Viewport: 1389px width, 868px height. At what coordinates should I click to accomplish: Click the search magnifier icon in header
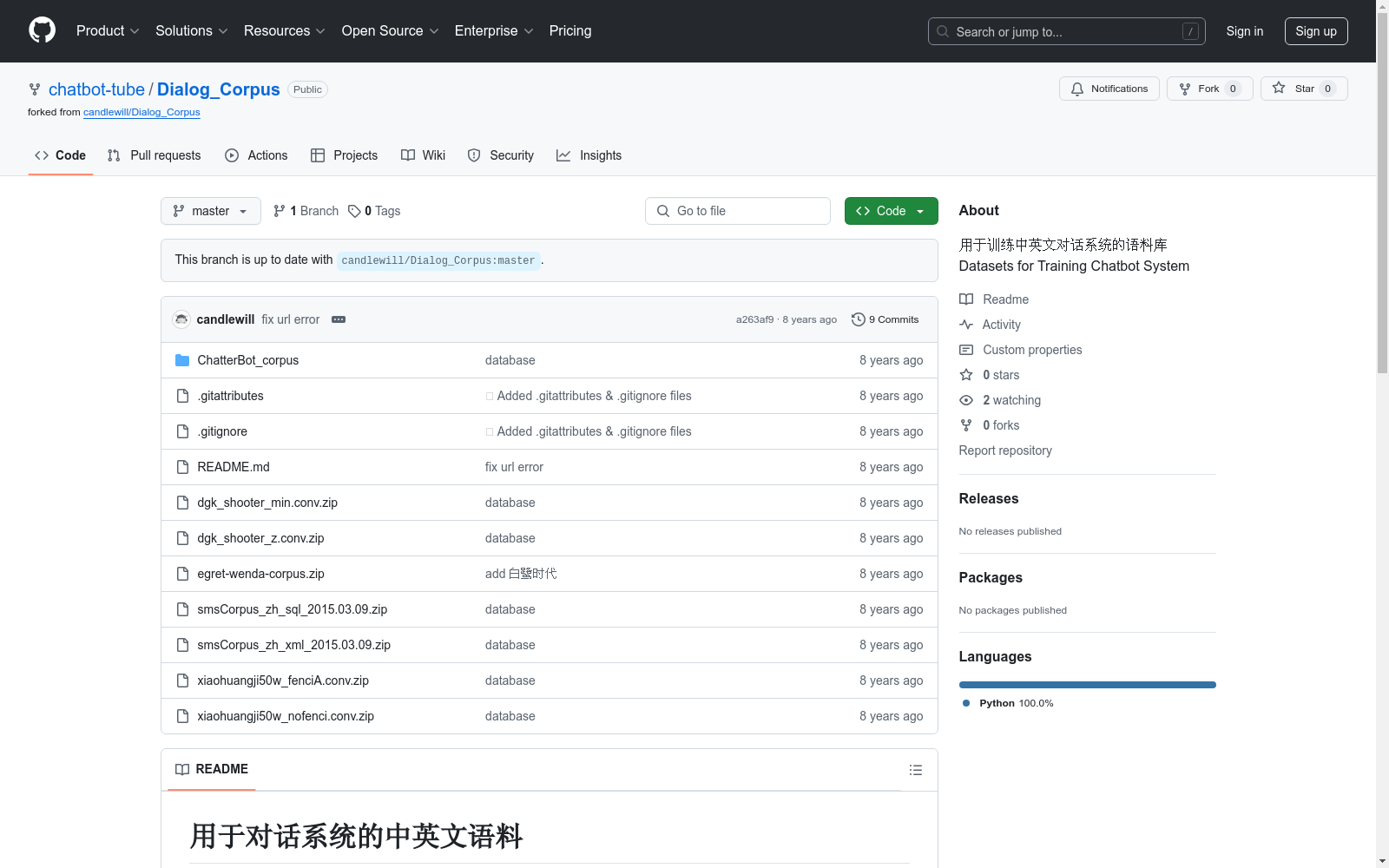point(943,31)
